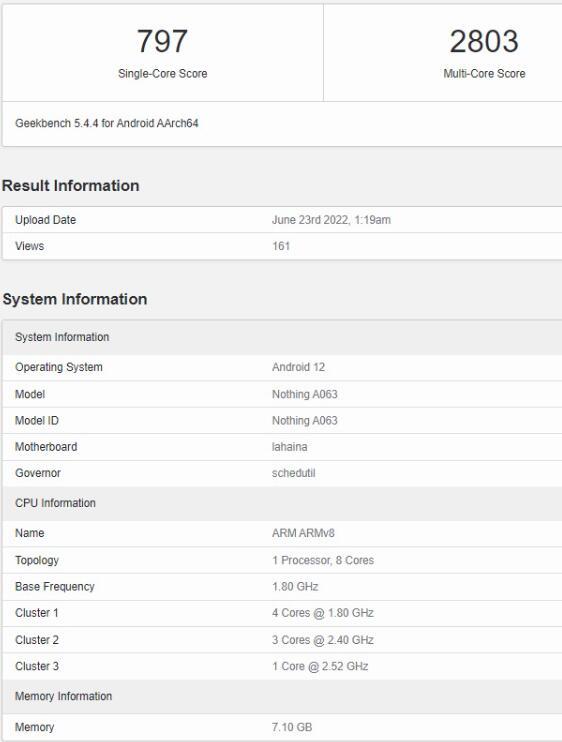Click the System Information main heading
The width and height of the screenshot is (562, 742).
[x=75, y=299]
